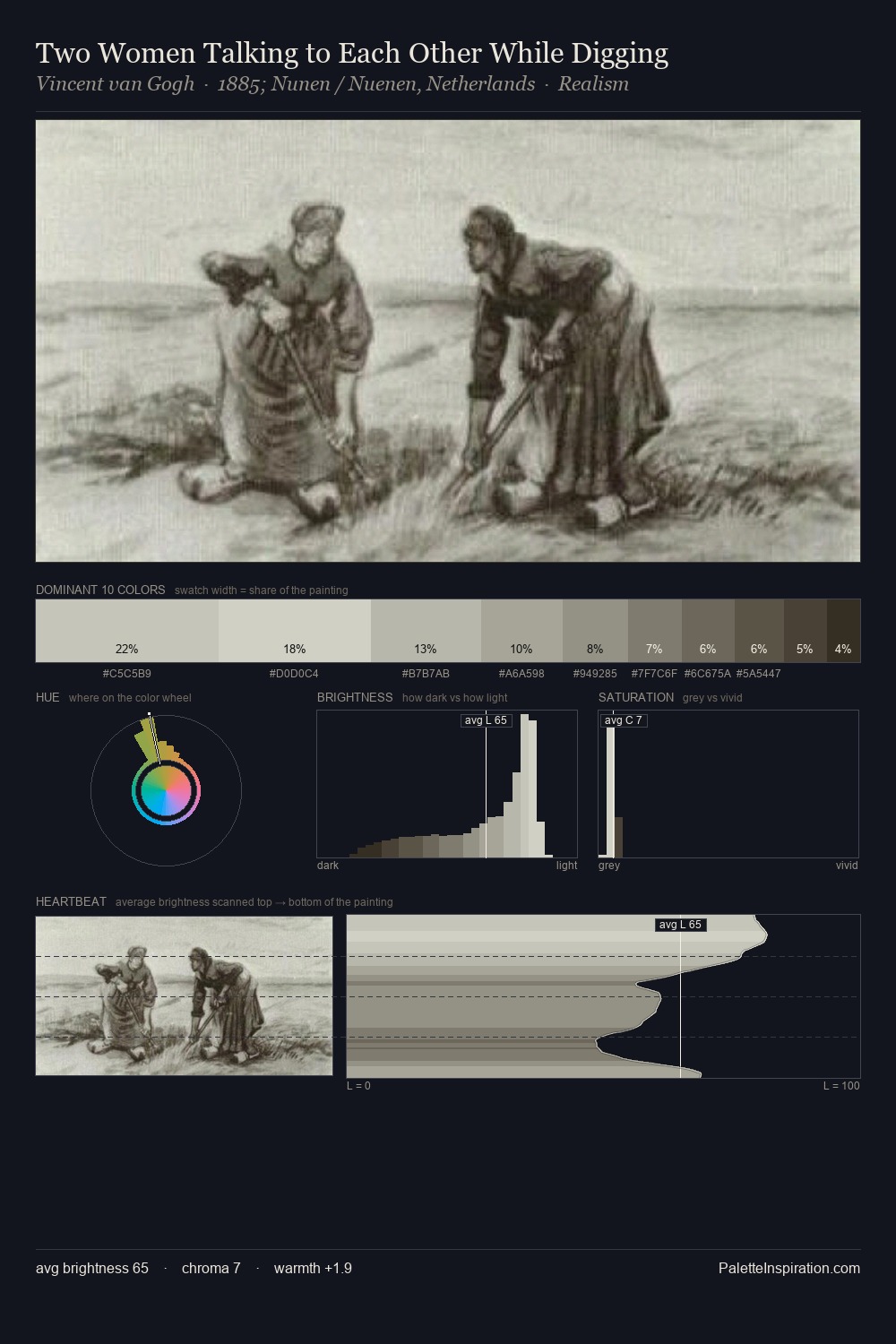
Task: Click 1885; Nunen / Nuenen, Netherlands text
Action: click(376, 84)
